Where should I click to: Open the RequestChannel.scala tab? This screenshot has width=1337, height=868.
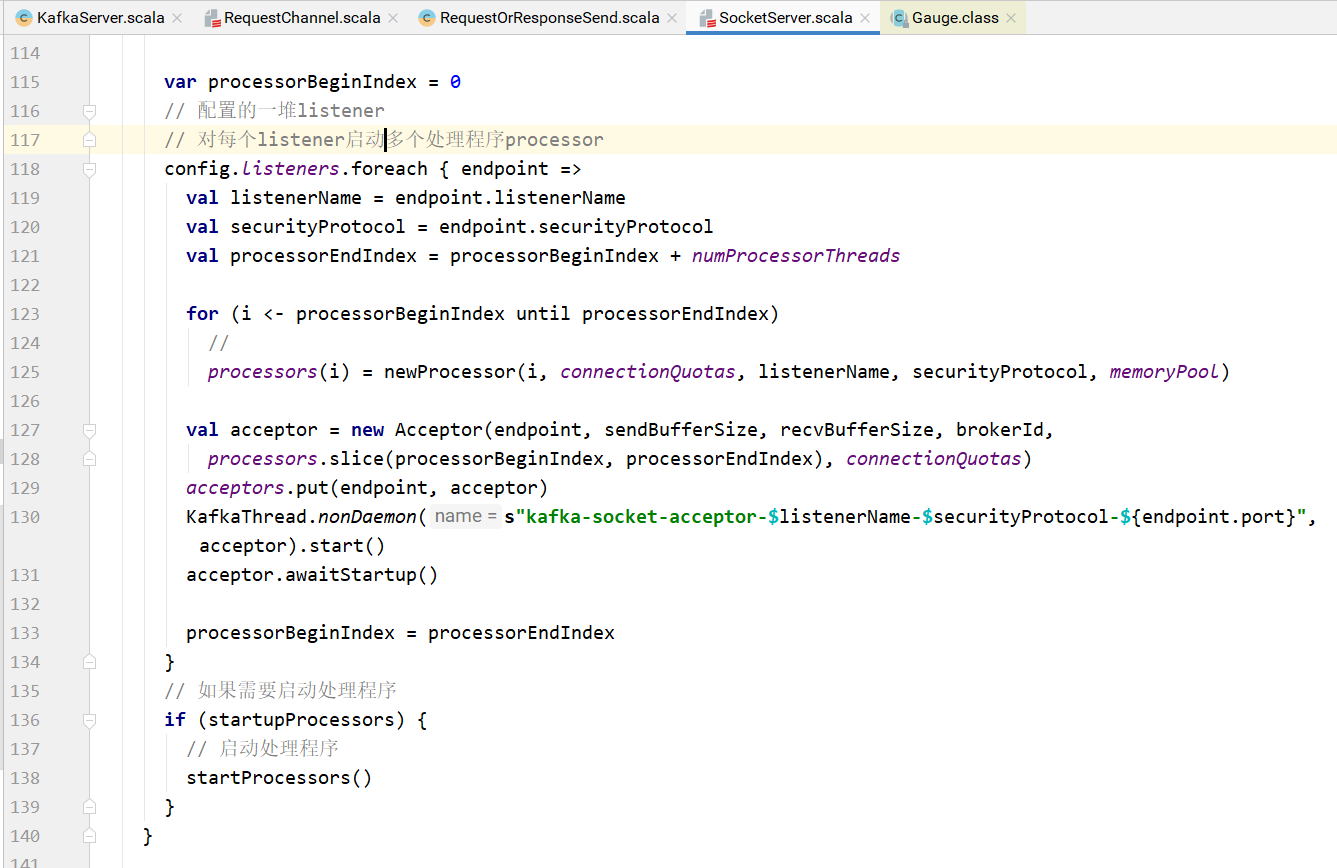click(302, 18)
